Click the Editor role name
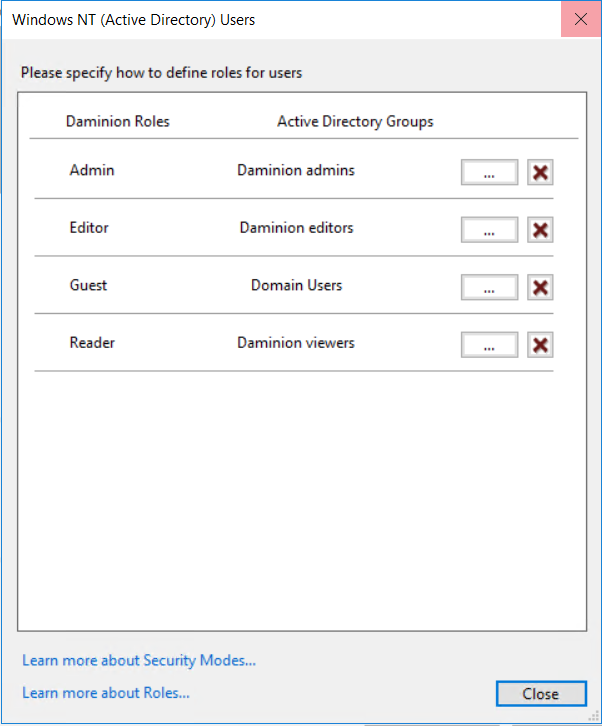602x726 pixels. click(x=89, y=228)
